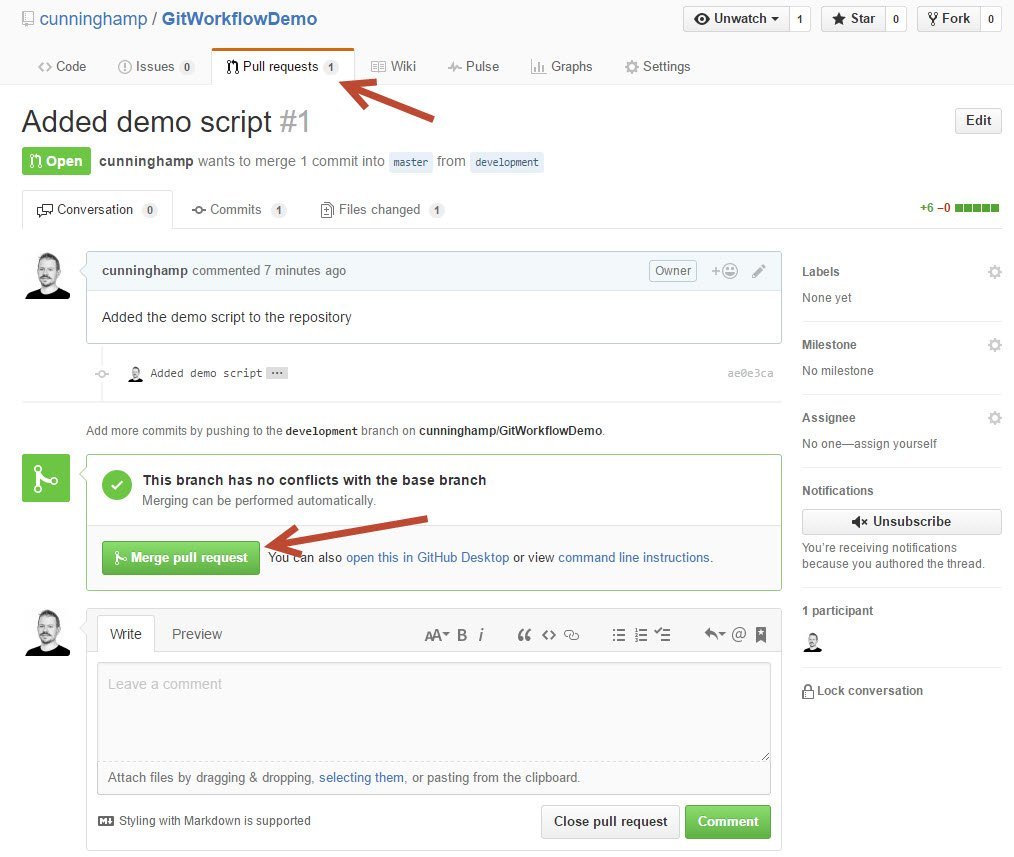Fork the GitWorkflowDemo repository
Viewport: 1014px width, 857px height.
pos(949,19)
